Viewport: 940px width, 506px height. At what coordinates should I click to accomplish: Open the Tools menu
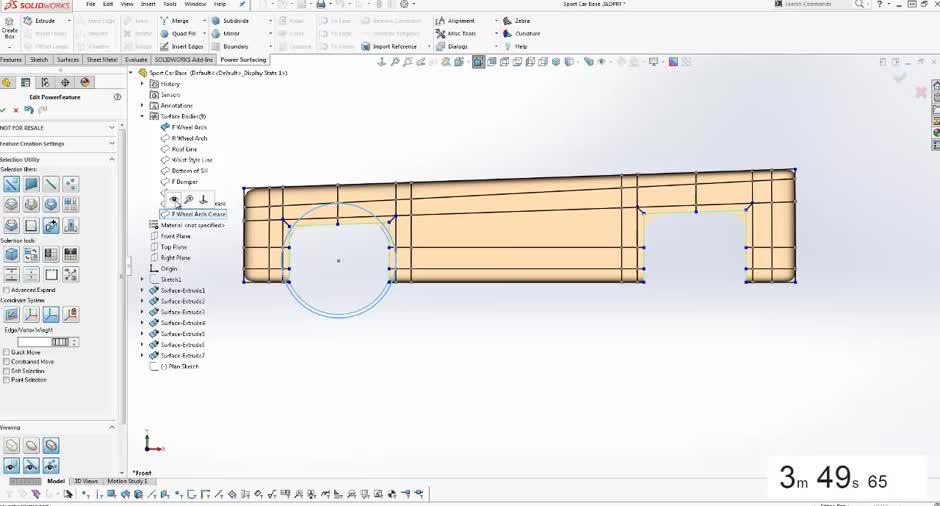pos(170,4)
